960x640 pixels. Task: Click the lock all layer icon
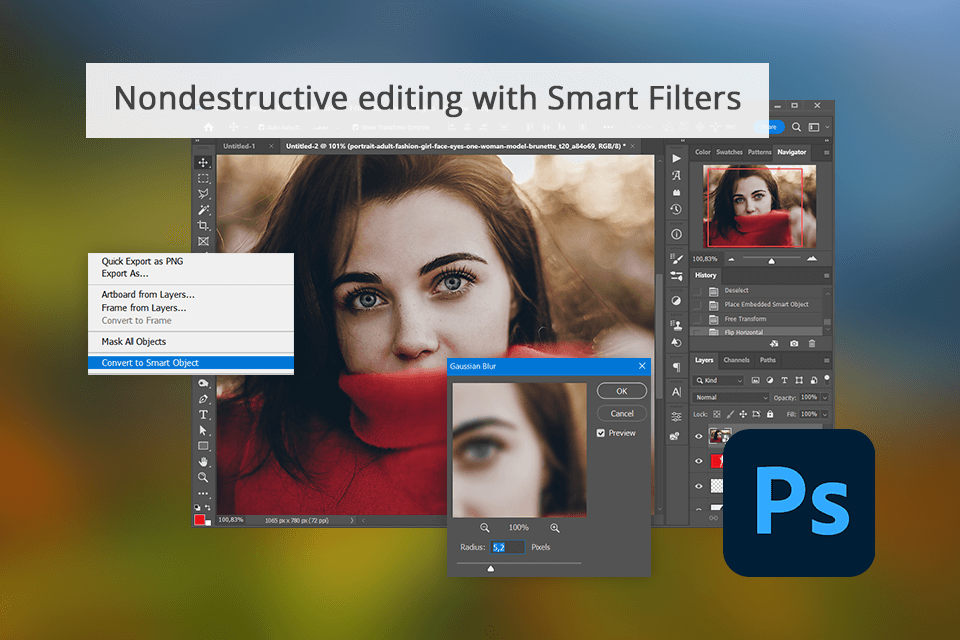tap(770, 414)
